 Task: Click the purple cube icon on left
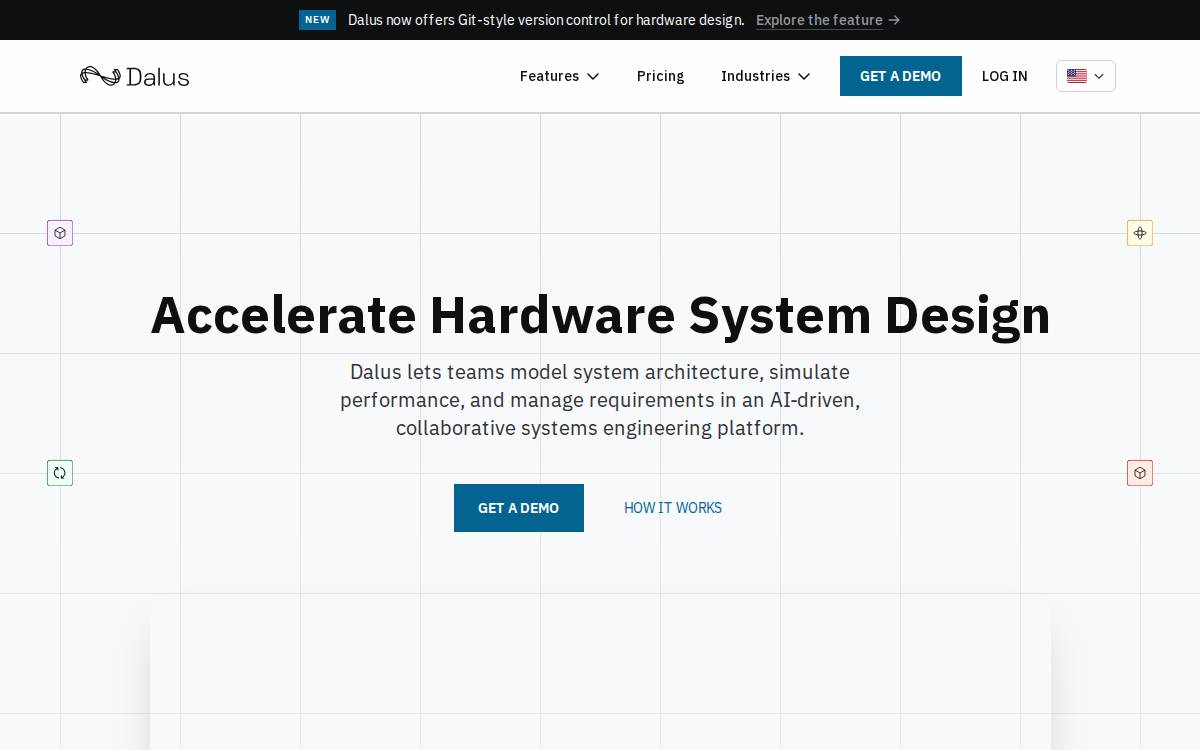click(x=60, y=233)
